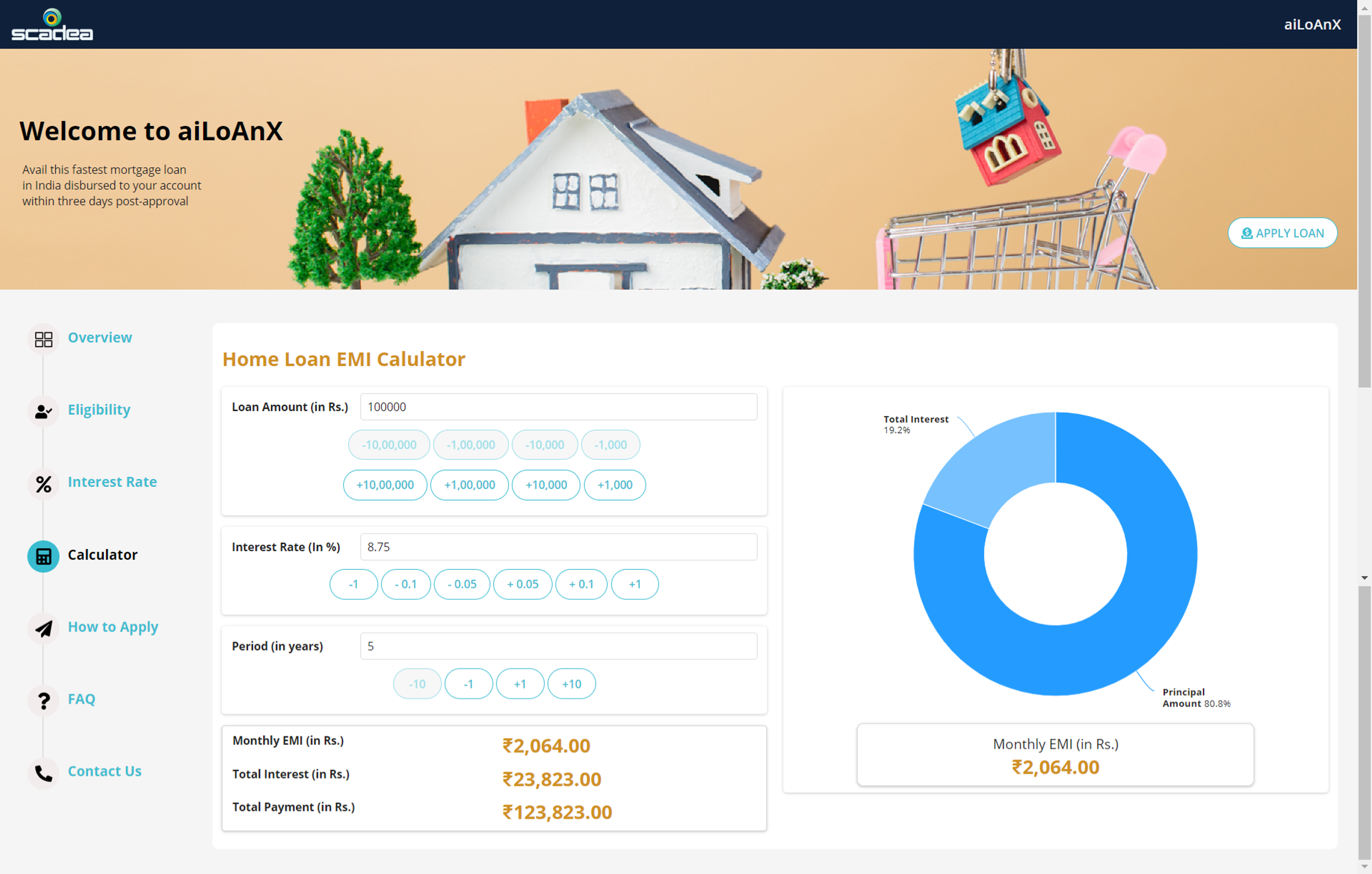1372x874 pixels.
Task: Click the scrollbar down arrow at bottom
Action: tap(1364, 867)
